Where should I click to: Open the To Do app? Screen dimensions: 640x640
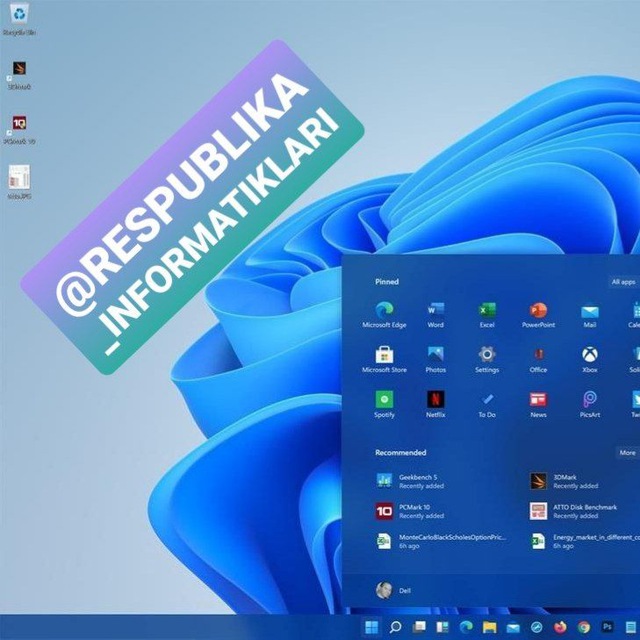(x=487, y=404)
